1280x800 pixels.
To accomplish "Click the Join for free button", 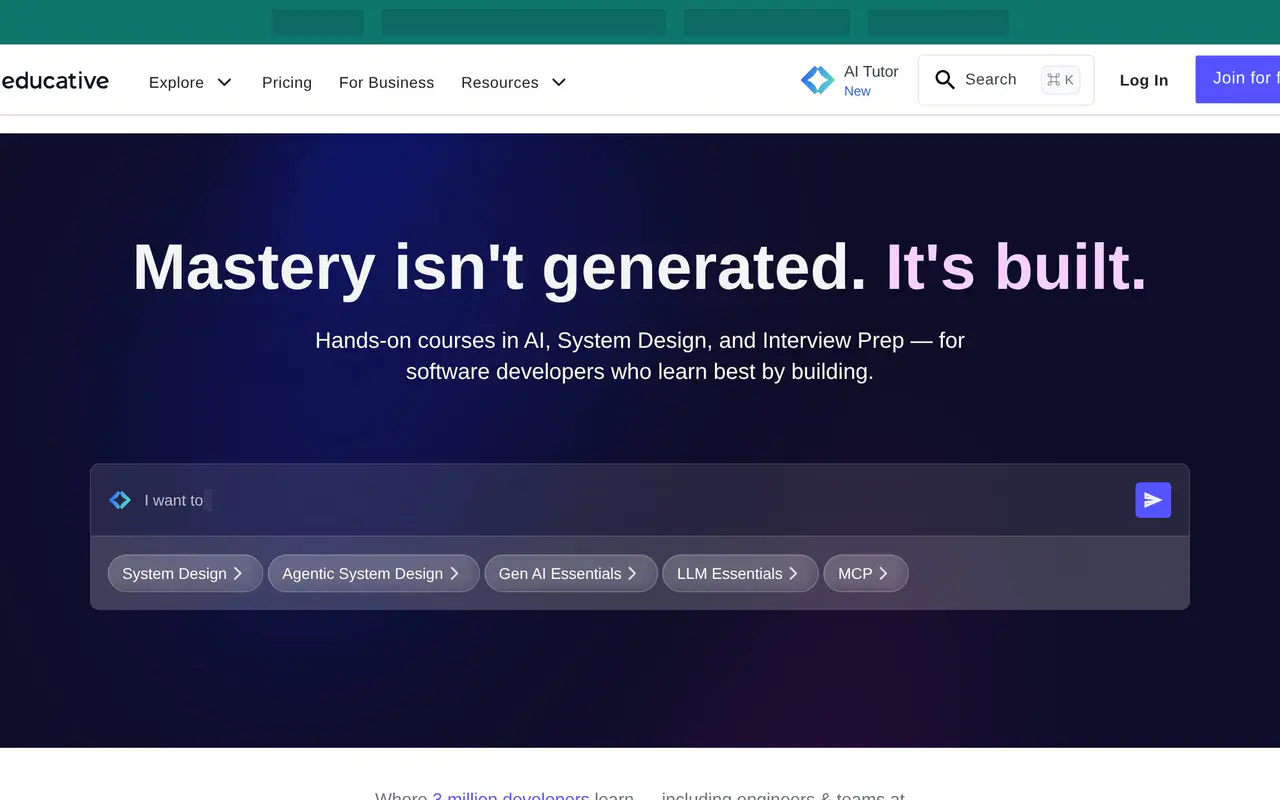I will (1238, 78).
